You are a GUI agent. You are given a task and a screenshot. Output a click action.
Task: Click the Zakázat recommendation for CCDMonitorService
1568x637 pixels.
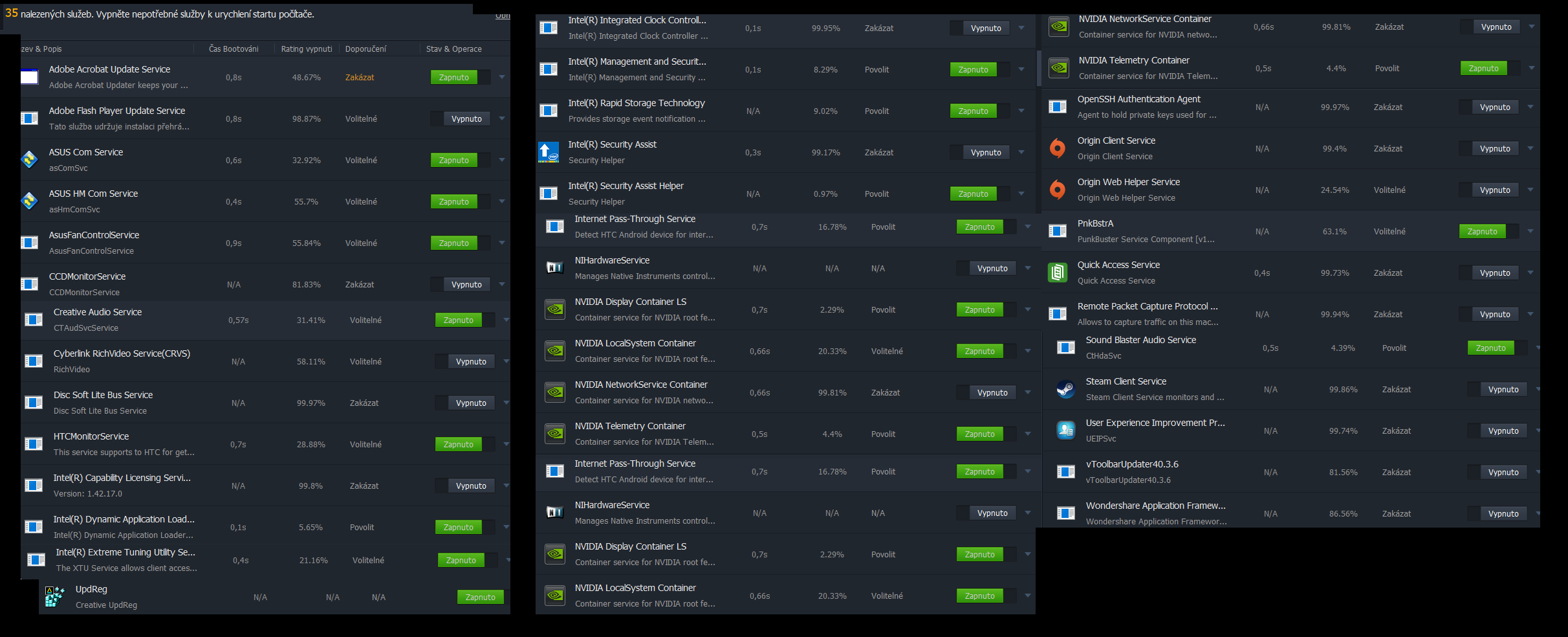point(360,284)
